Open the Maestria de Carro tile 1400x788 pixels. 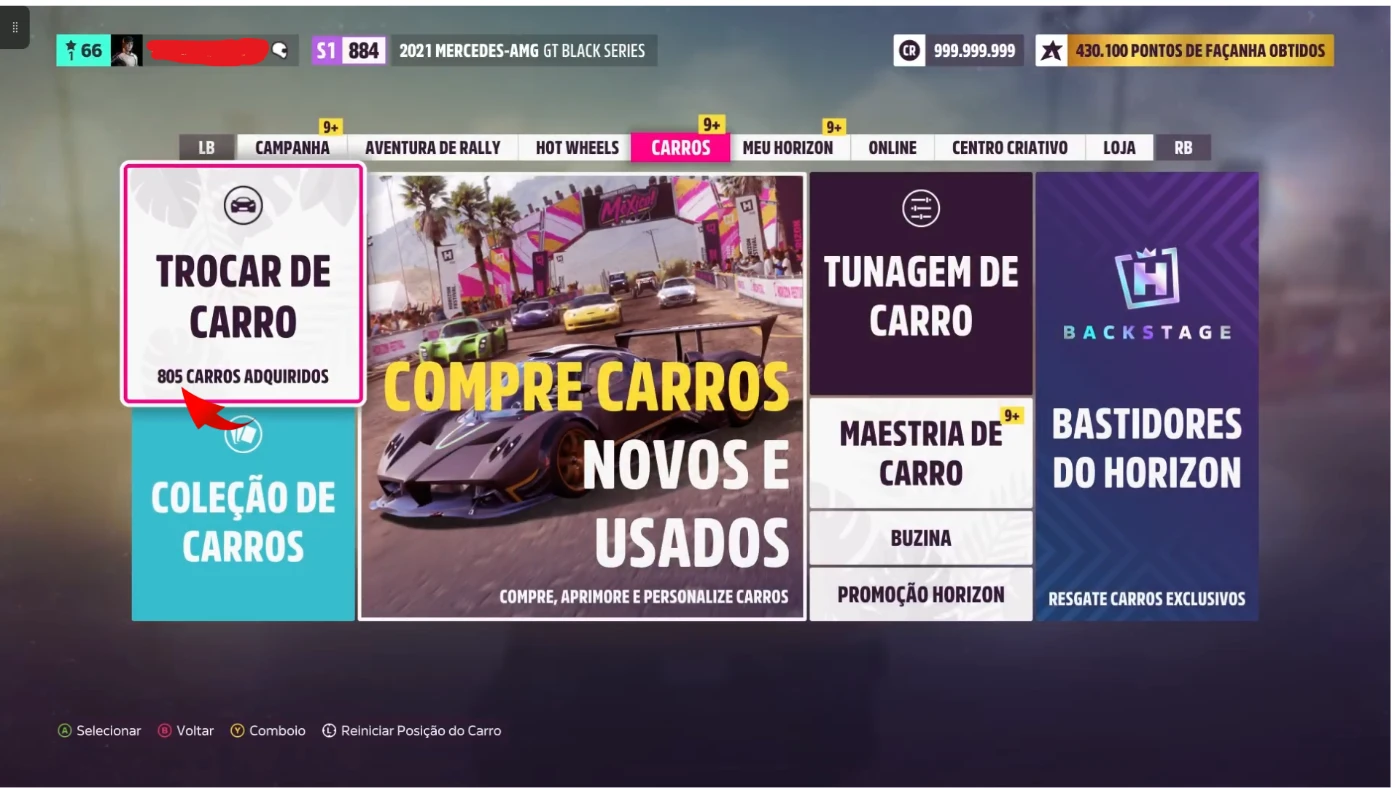pos(920,453)
